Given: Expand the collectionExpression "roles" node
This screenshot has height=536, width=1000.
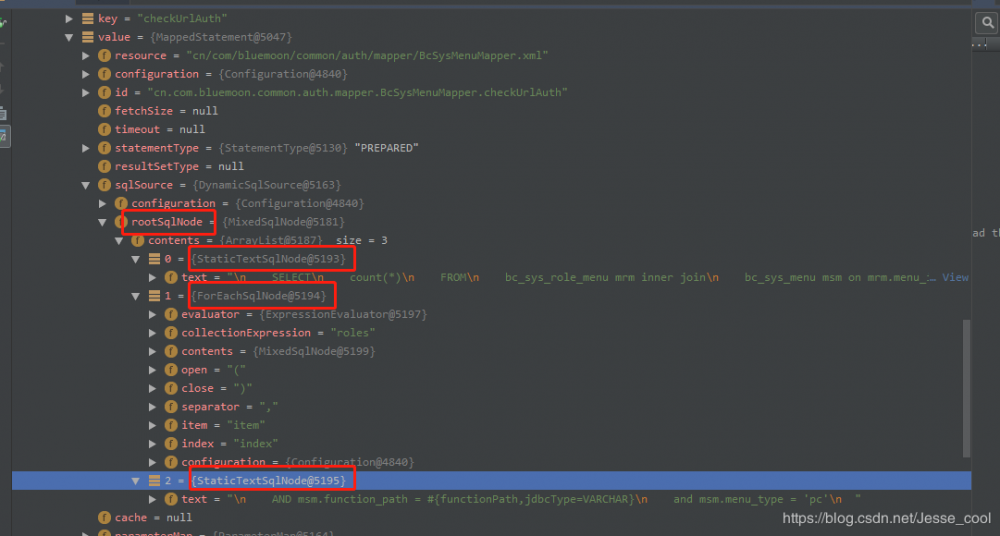Looking at the screenshot, I should pos(152,333).
